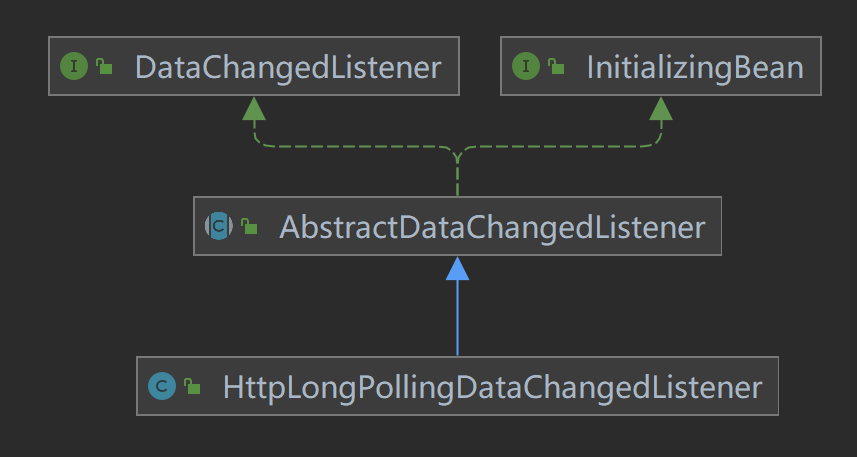Click the green interface icon of DataChangedListener

pos(74,67)
